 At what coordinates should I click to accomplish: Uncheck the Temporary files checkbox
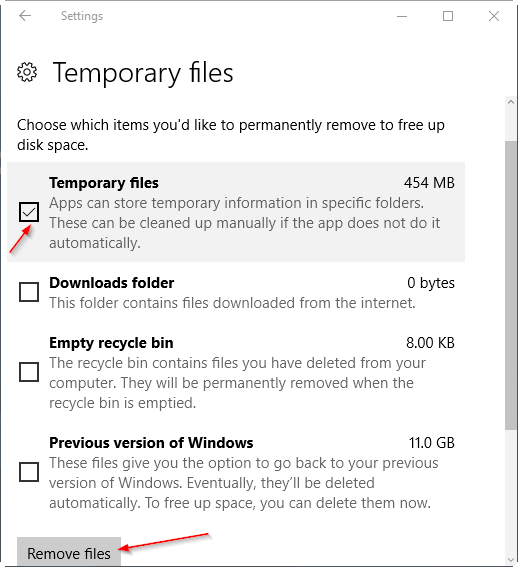tap(29, 212)
